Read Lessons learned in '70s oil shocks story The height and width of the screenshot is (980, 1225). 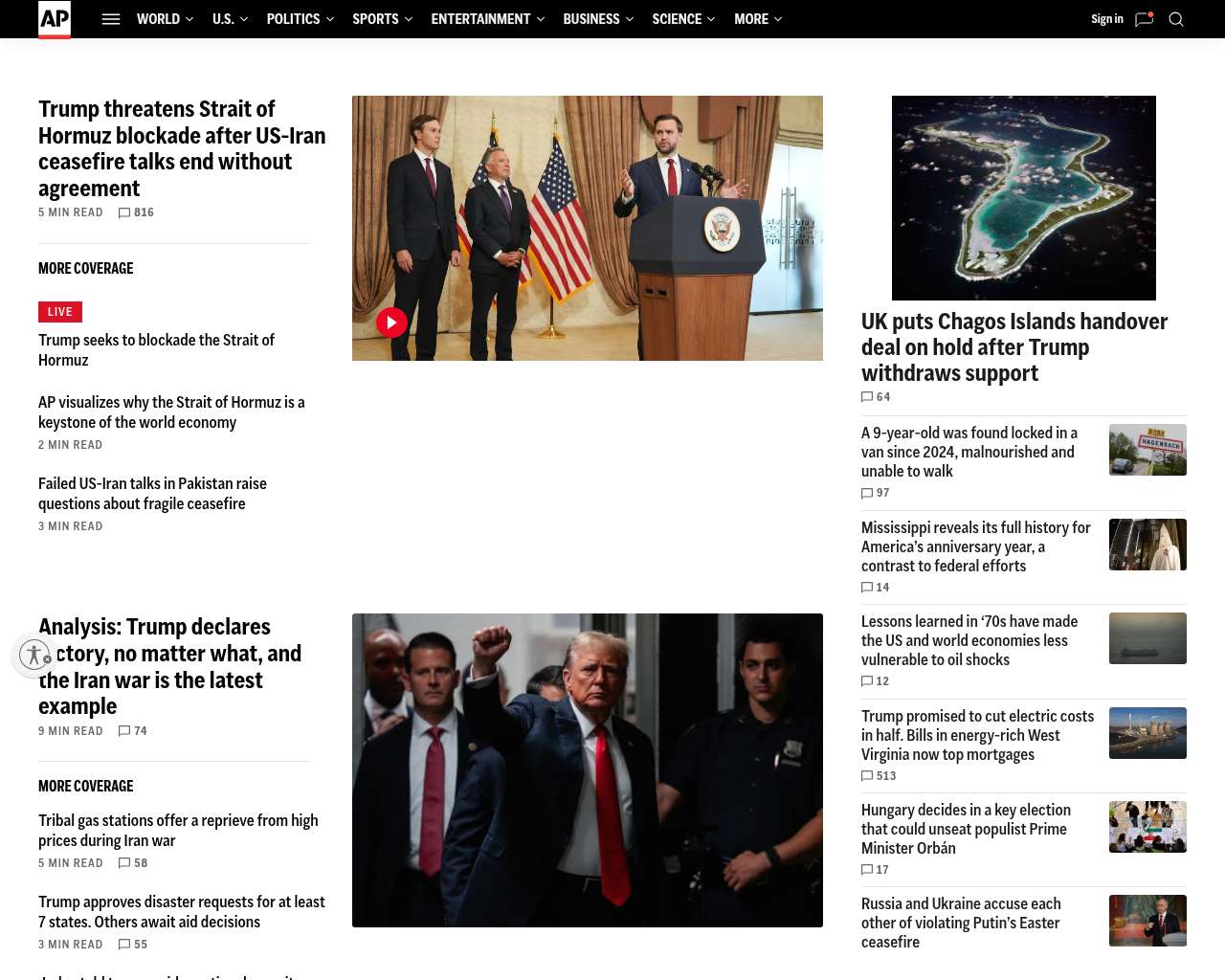click(969, 640)
